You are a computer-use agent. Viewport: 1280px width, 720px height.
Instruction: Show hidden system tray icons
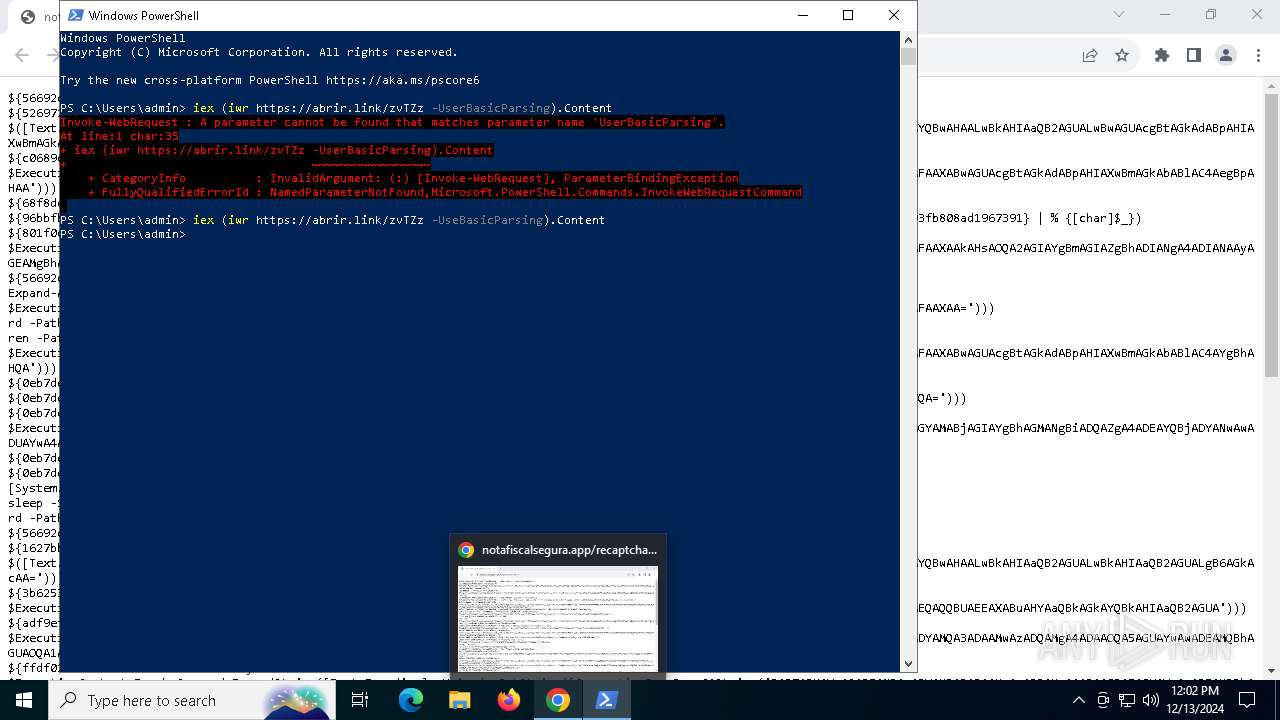[1078, 700]
